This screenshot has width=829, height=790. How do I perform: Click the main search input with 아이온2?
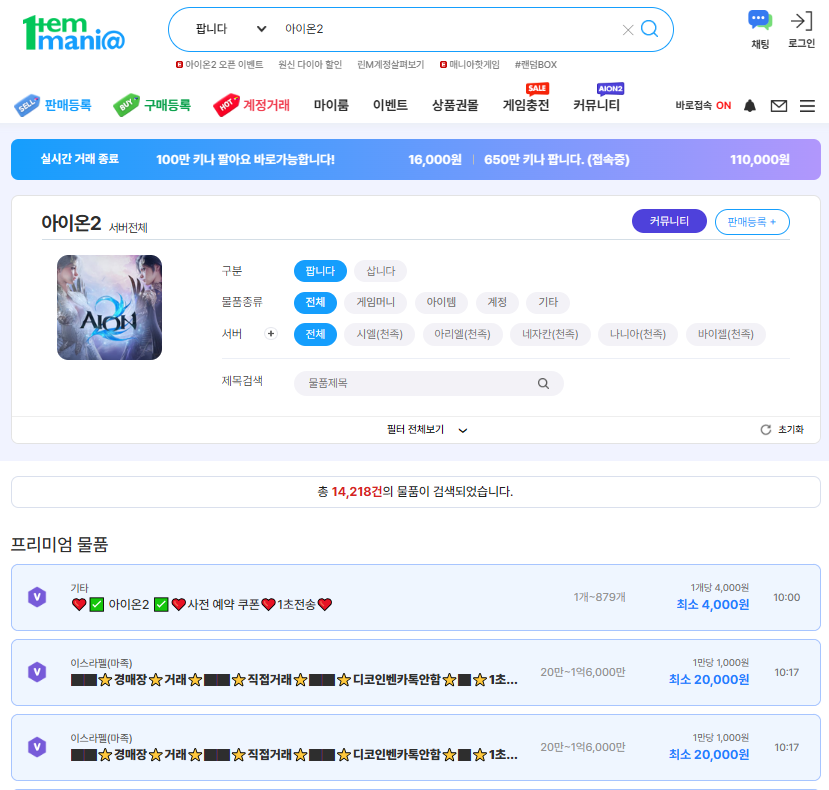[449, 29]
